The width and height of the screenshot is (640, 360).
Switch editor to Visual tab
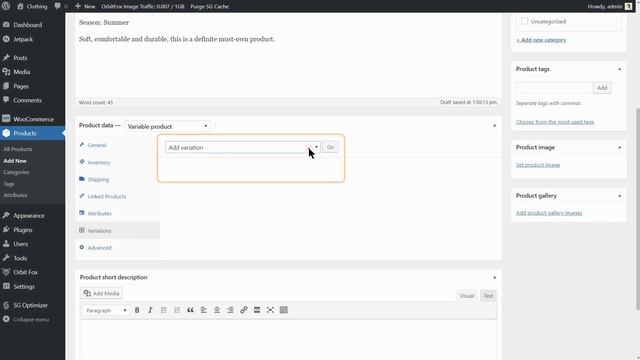pos(467,296)
